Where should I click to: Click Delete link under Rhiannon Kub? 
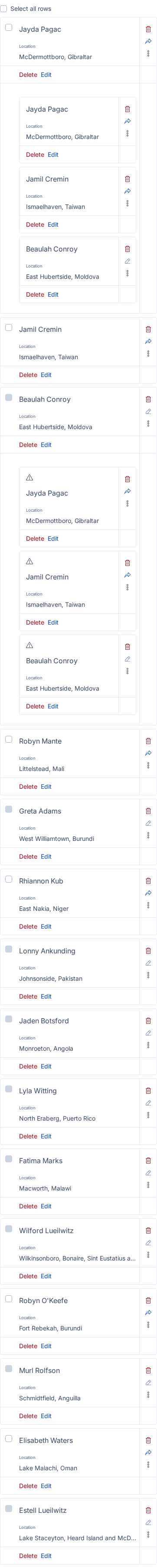[28, 926]
